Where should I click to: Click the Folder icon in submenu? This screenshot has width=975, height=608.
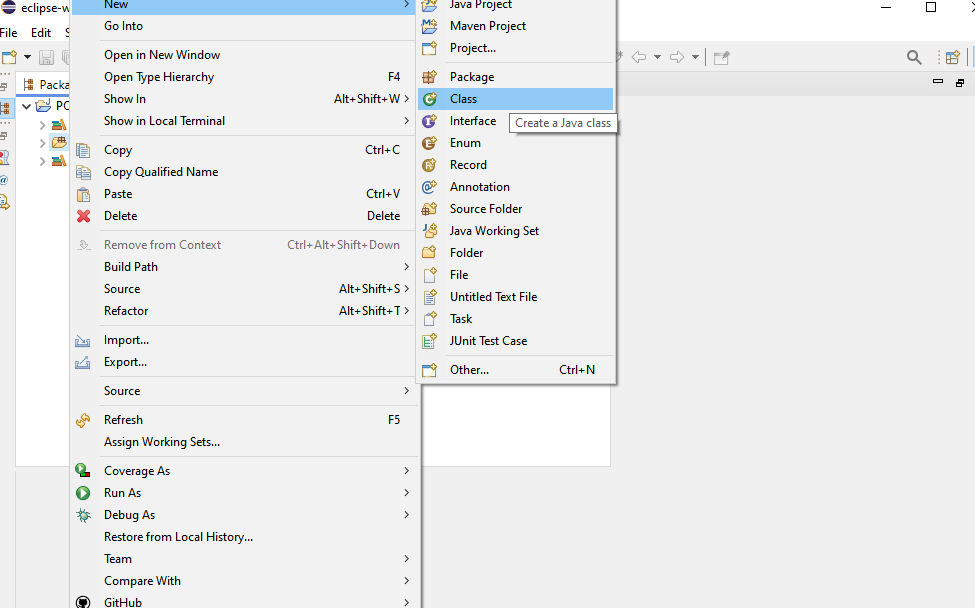click(x=430, y=252)
